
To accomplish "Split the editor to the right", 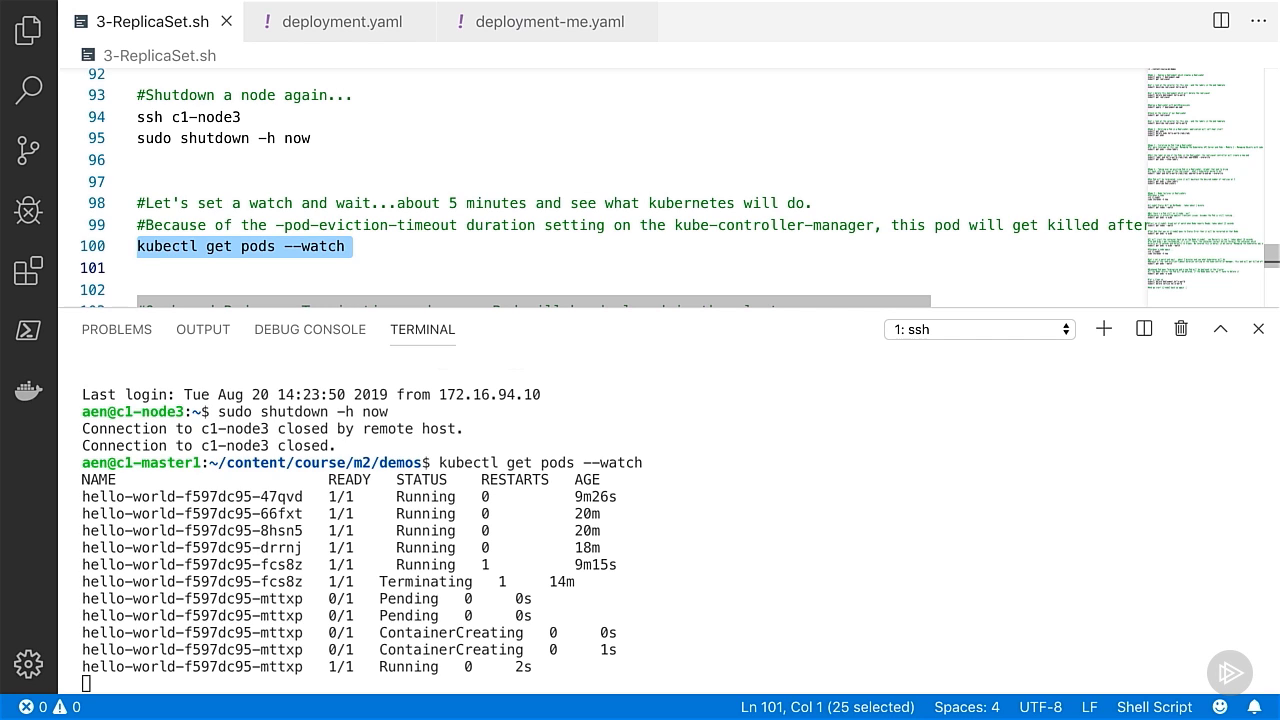I will coord(1221,21).
